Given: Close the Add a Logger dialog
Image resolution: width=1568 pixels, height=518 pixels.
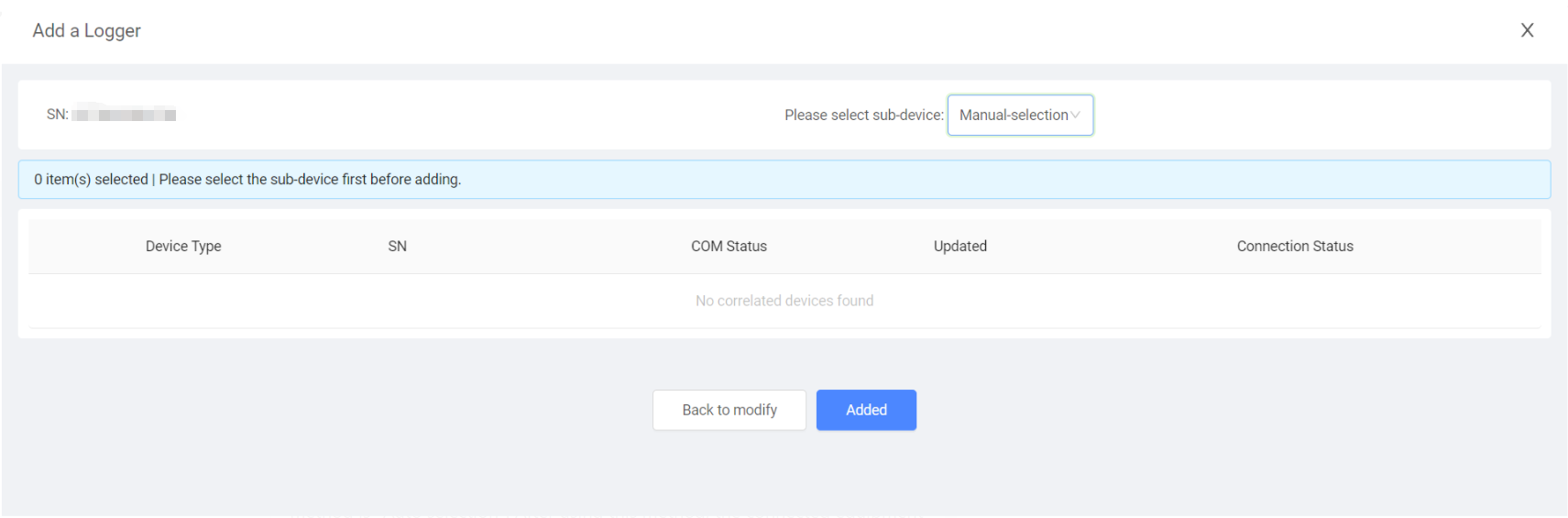Looking at the screenshot, I should (x=1527, y=30).
